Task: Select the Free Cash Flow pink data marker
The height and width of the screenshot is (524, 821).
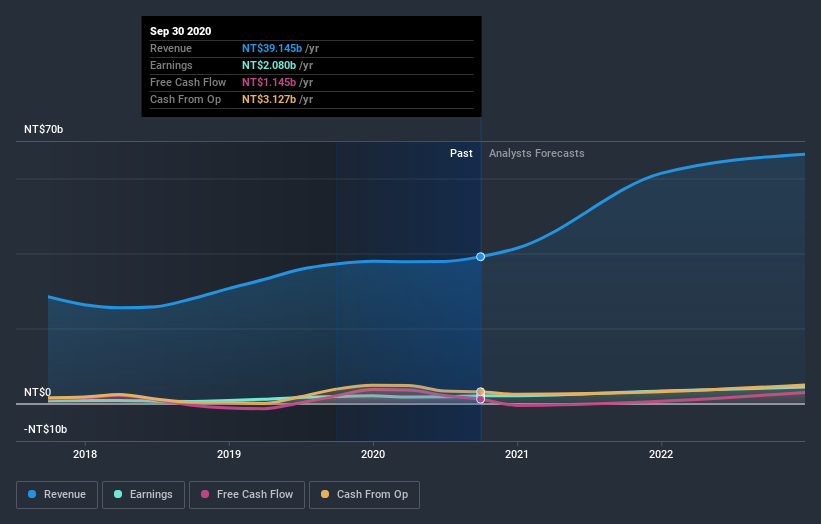Action: (x=481, y=399)
